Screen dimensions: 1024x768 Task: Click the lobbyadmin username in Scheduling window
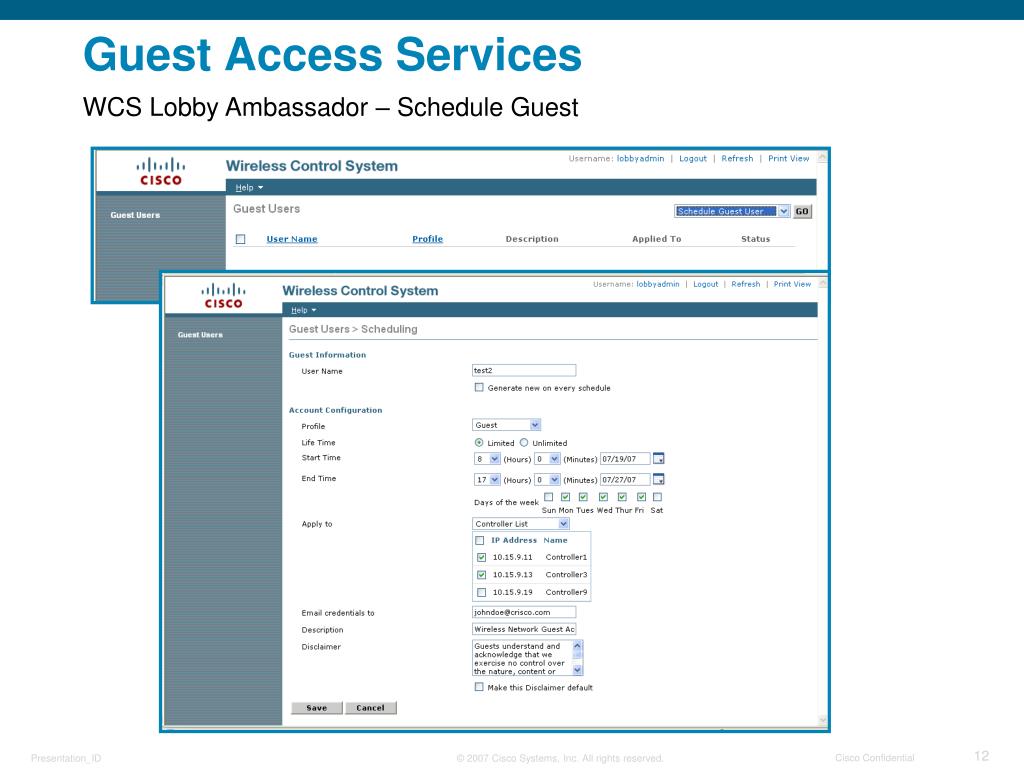(658, 284)
